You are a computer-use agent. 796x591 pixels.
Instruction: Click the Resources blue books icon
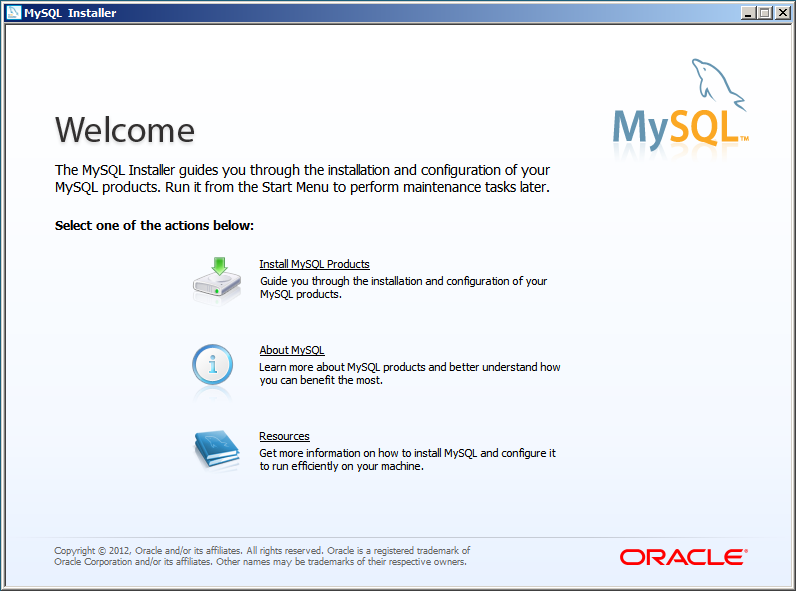(217, 449)
